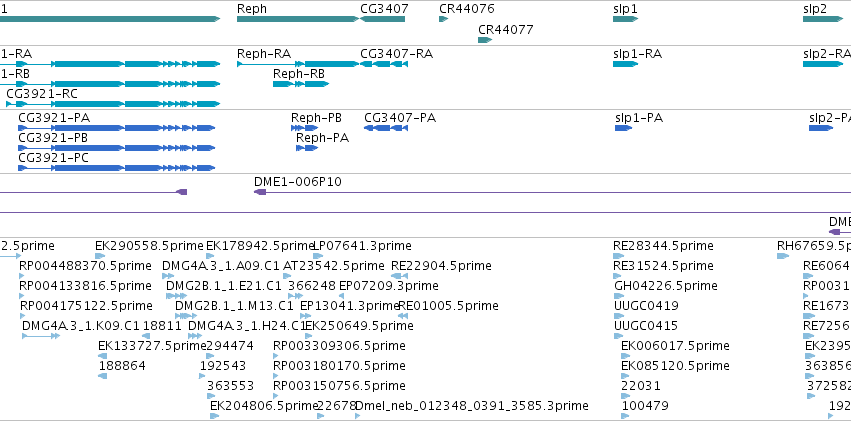
Task: Select EP07209.3prime entry
Action: [389, 285]
